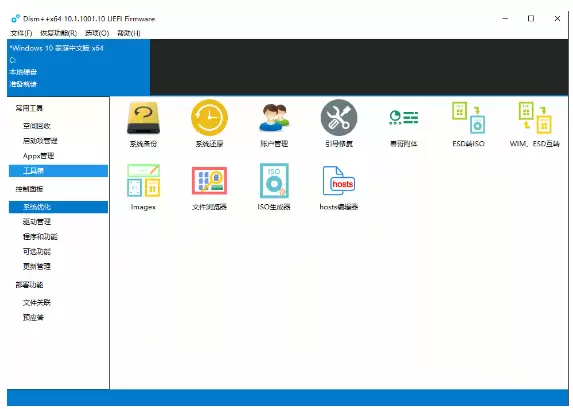Start the 引导修复 boot repair tool
The width and height of the screenshot is (573, 409).
[339, 124]
